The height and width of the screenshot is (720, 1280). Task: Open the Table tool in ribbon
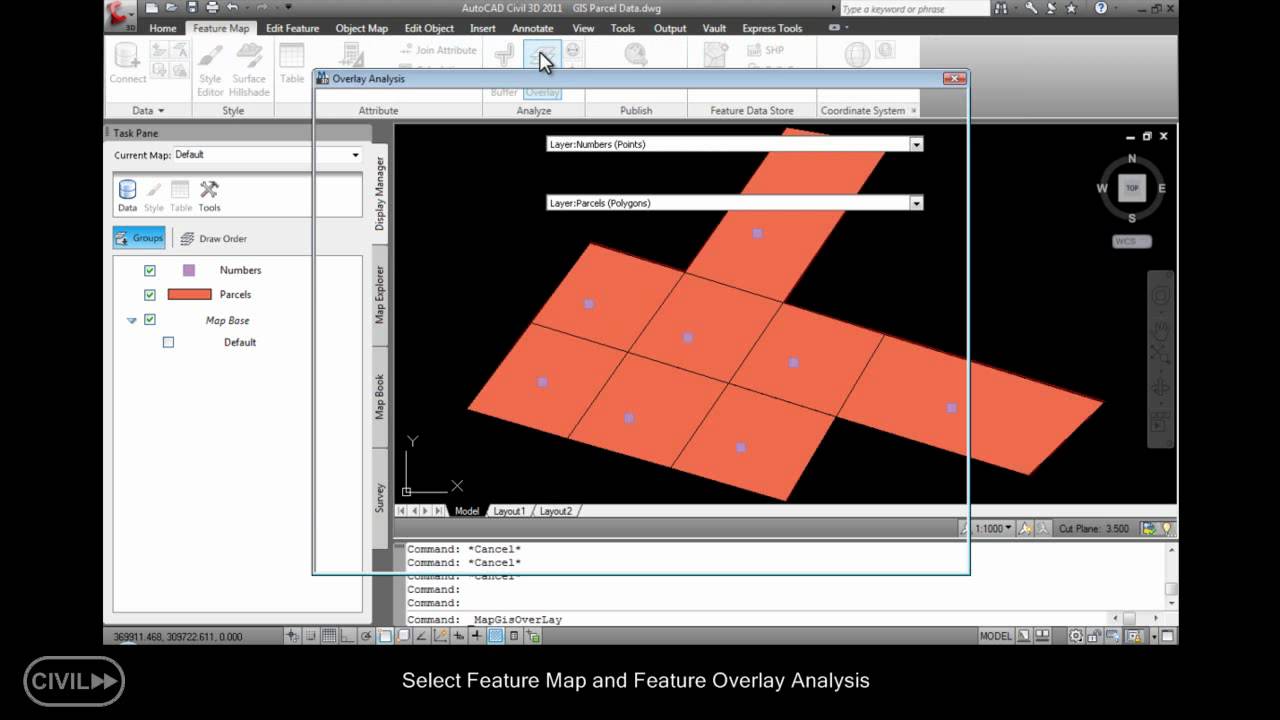(292, 63)
